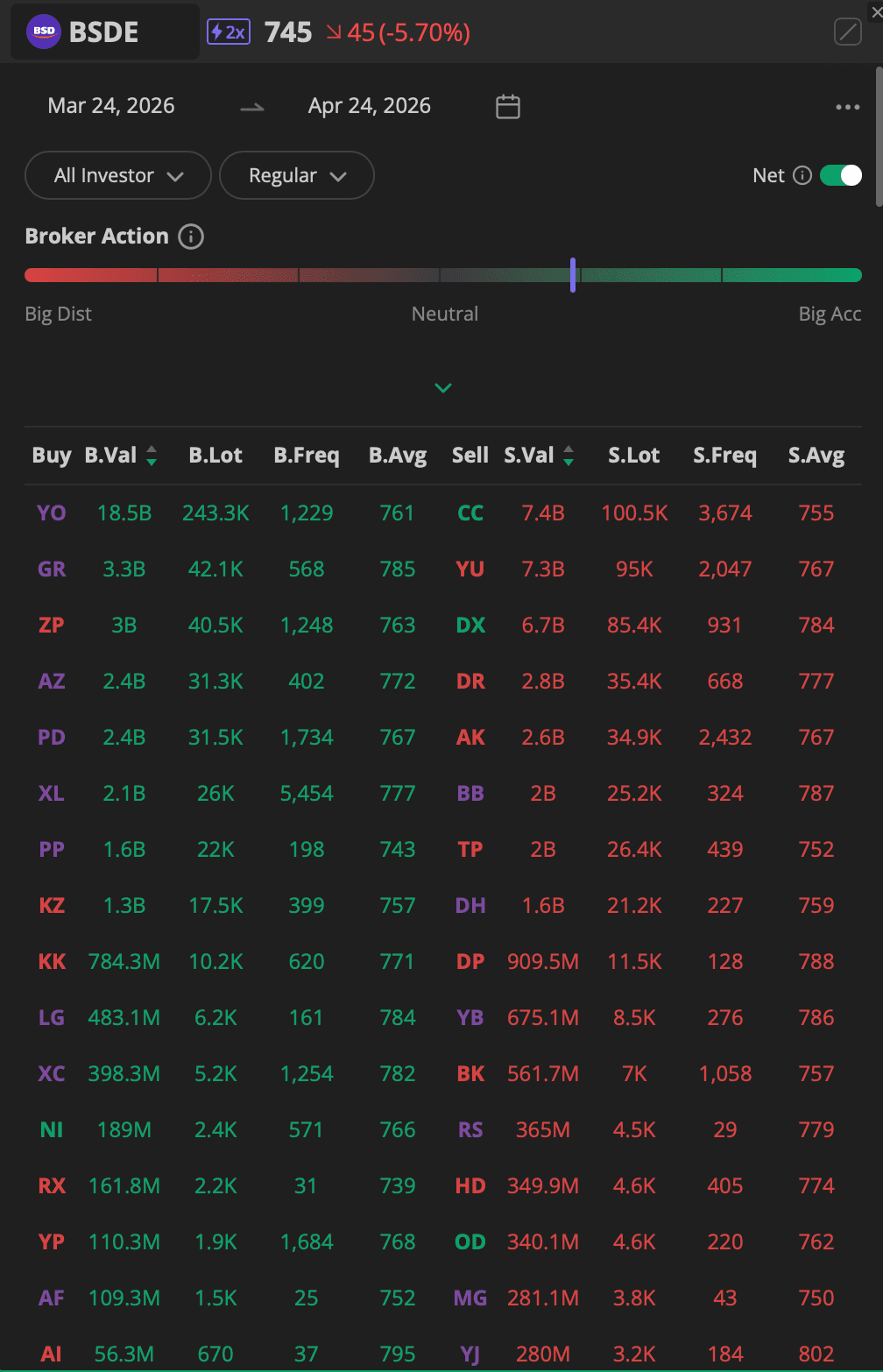Select broker CC in the sell column
The width and height of the screenshot is (883, 1372).
(x=470, y=513)
